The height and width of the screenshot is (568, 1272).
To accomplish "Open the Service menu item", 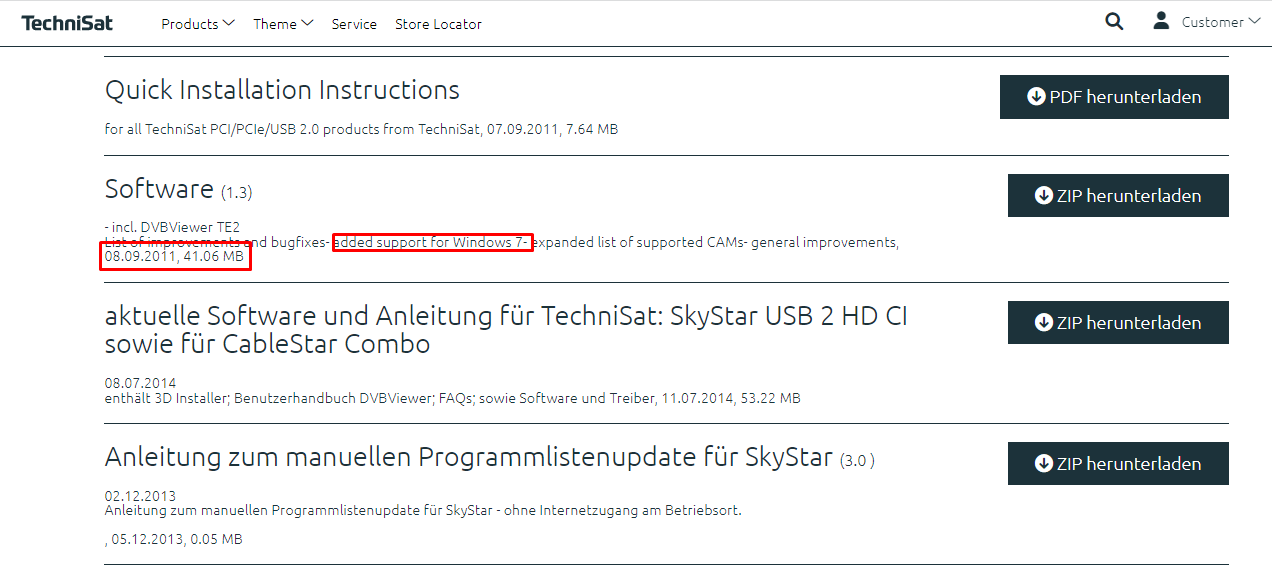I will point(354,24).
